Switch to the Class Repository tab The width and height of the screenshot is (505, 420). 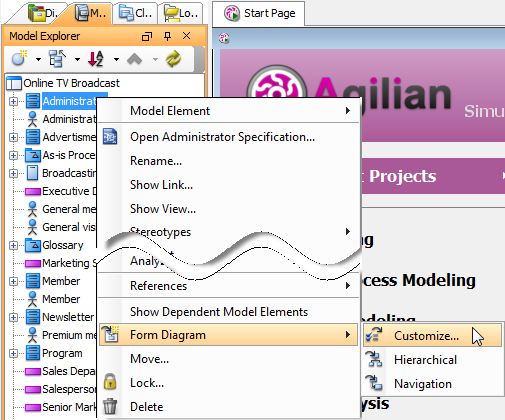pyautogui.click(x=135, y=13)
